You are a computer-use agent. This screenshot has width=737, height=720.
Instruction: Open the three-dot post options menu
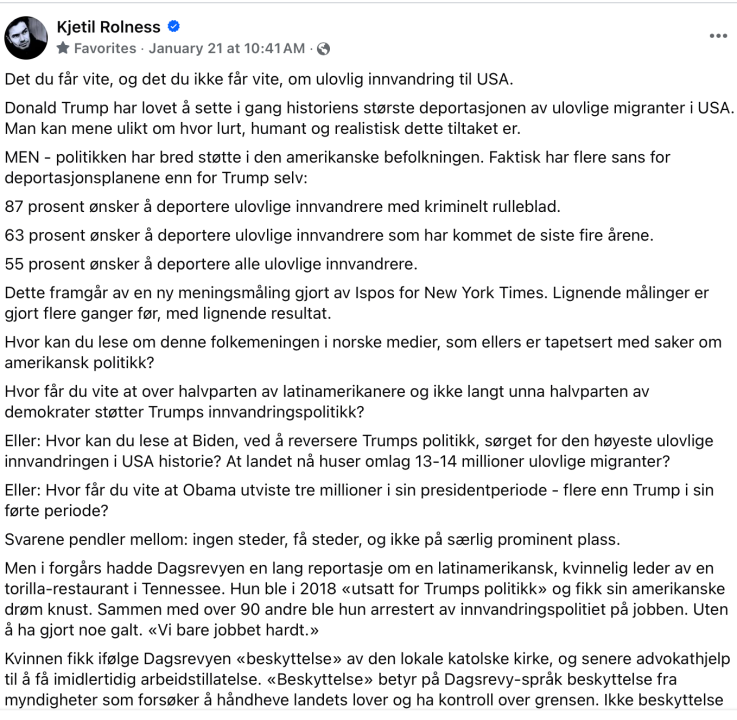(x=717, y=36)
